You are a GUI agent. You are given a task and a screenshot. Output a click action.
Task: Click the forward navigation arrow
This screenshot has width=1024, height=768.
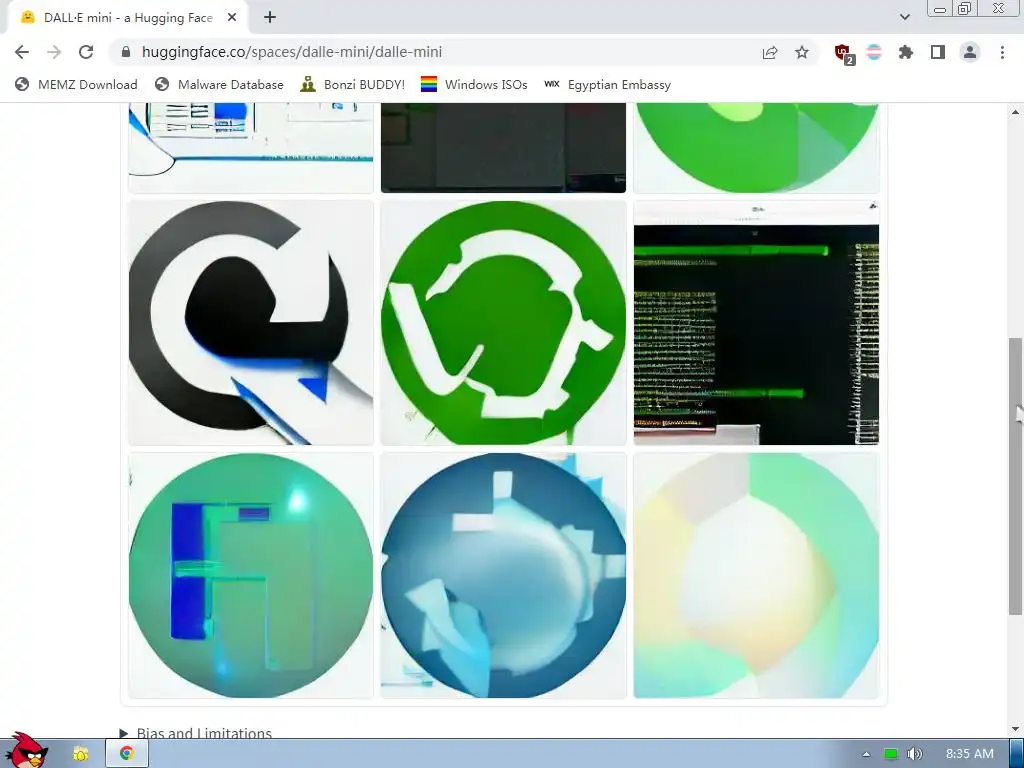point(54,52)
